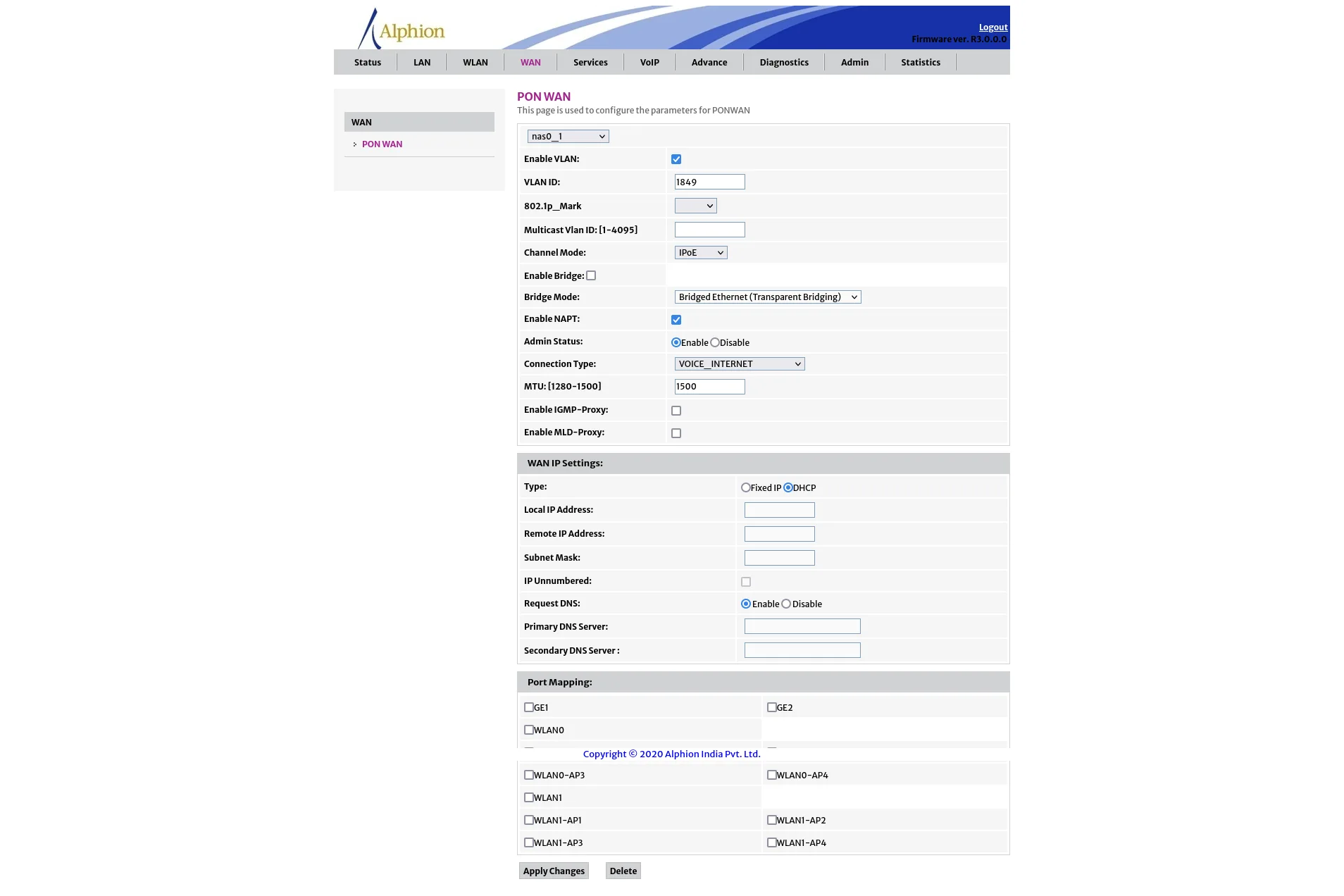Open the nas0_1 interface dropdown
Viewport: 1344px width, 896px height.
click(x=568, y=137)
